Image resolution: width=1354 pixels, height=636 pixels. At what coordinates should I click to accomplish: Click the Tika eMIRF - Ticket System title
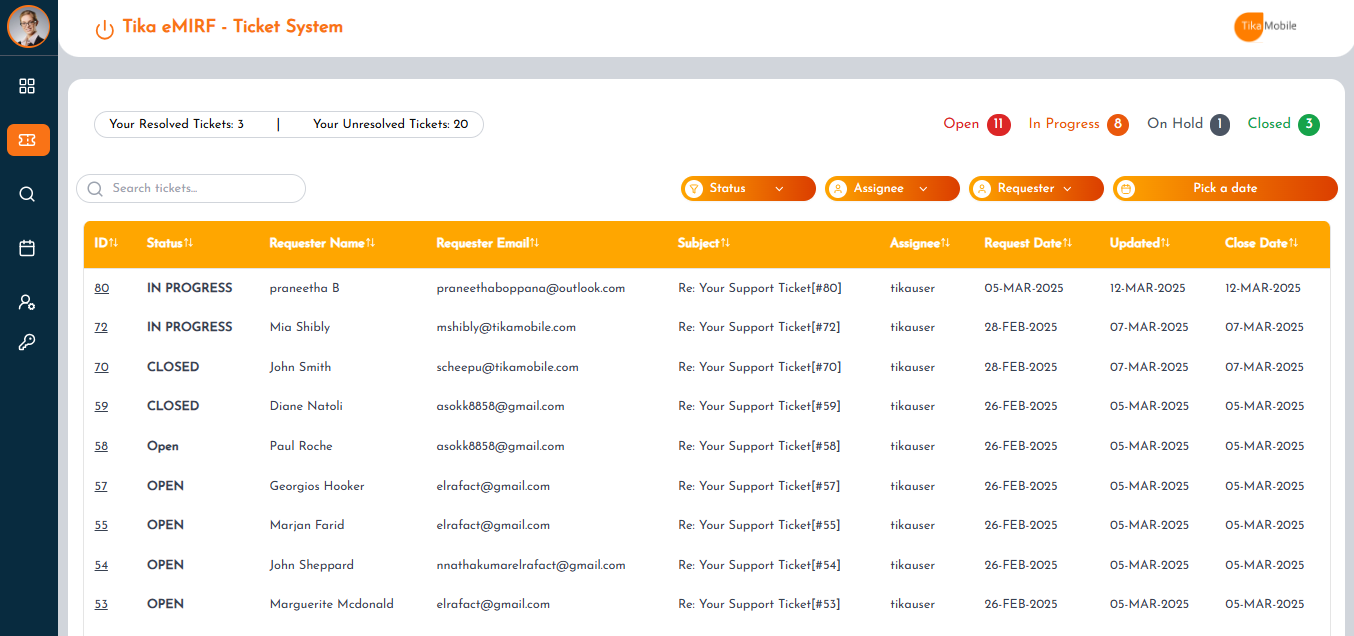point(233,27)
